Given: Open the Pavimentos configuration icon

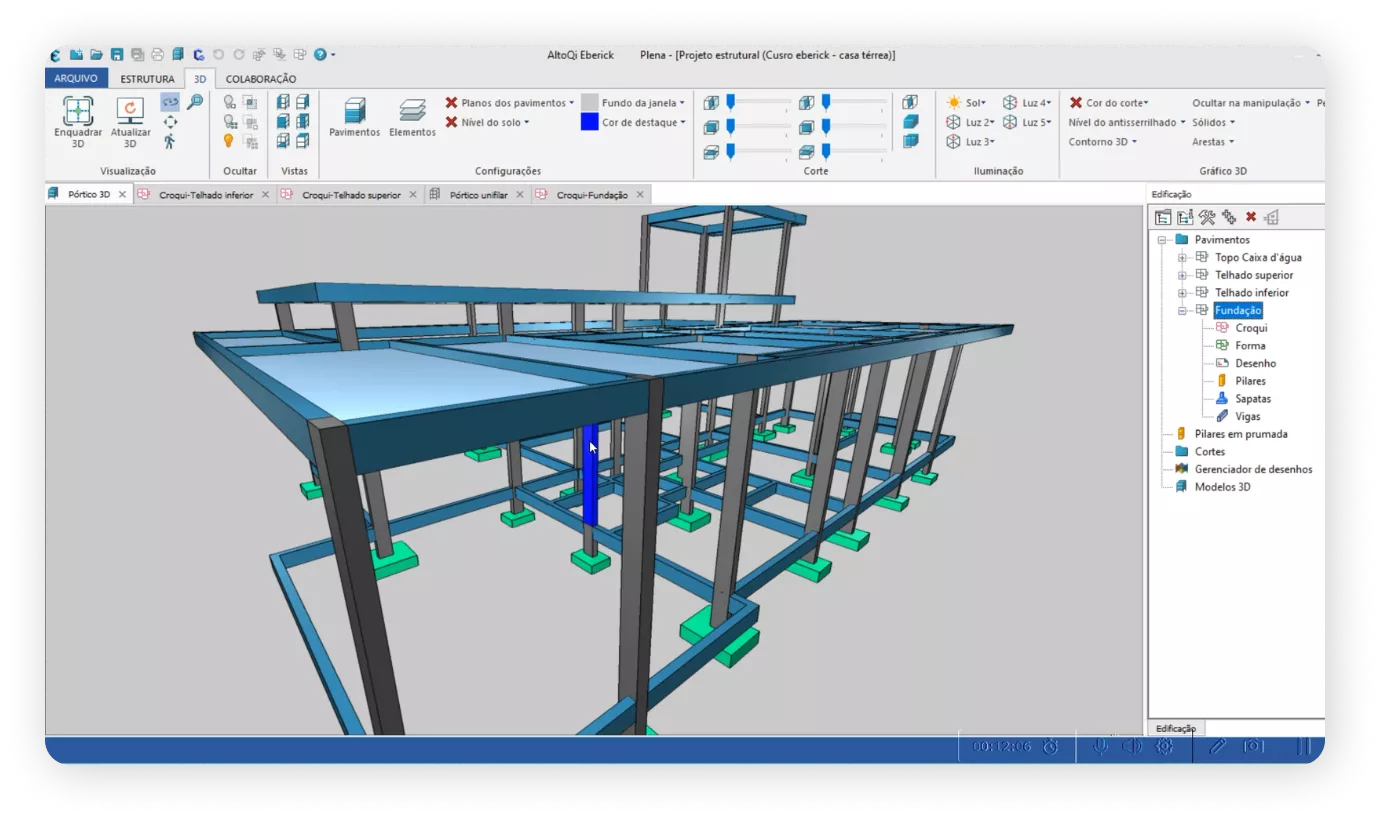Looking at the screenshot, I should [x=354, y=112].
